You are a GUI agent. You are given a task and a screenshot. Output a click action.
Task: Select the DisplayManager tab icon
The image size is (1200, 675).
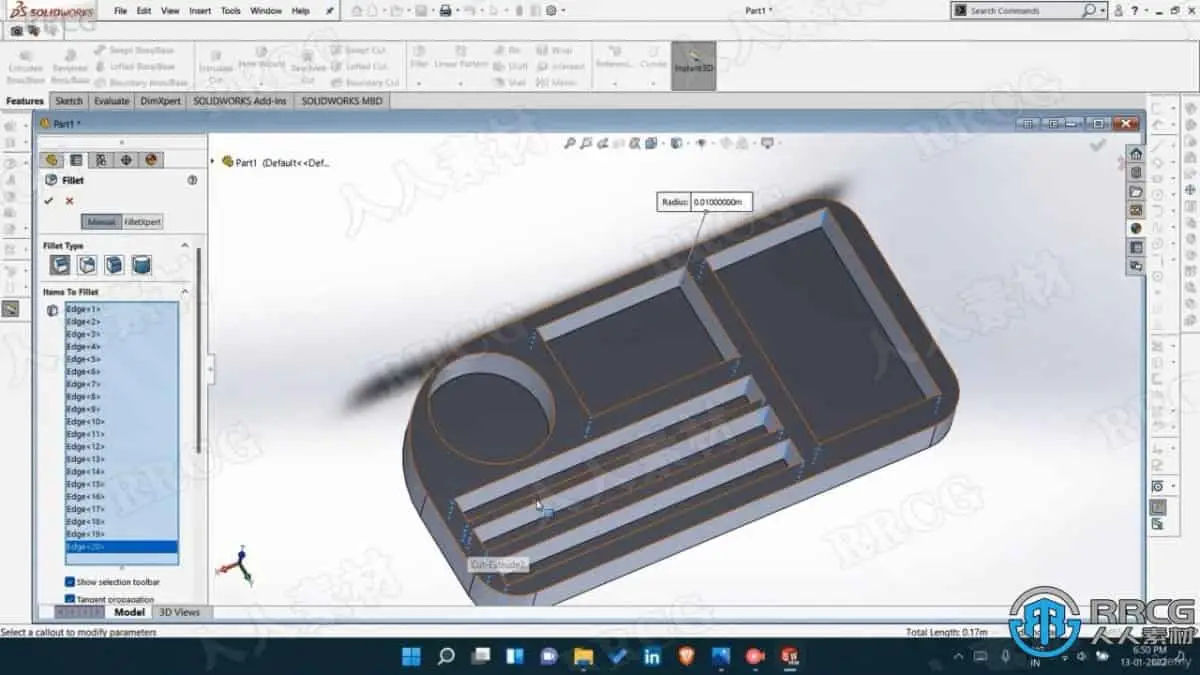(x=151, y=159)
